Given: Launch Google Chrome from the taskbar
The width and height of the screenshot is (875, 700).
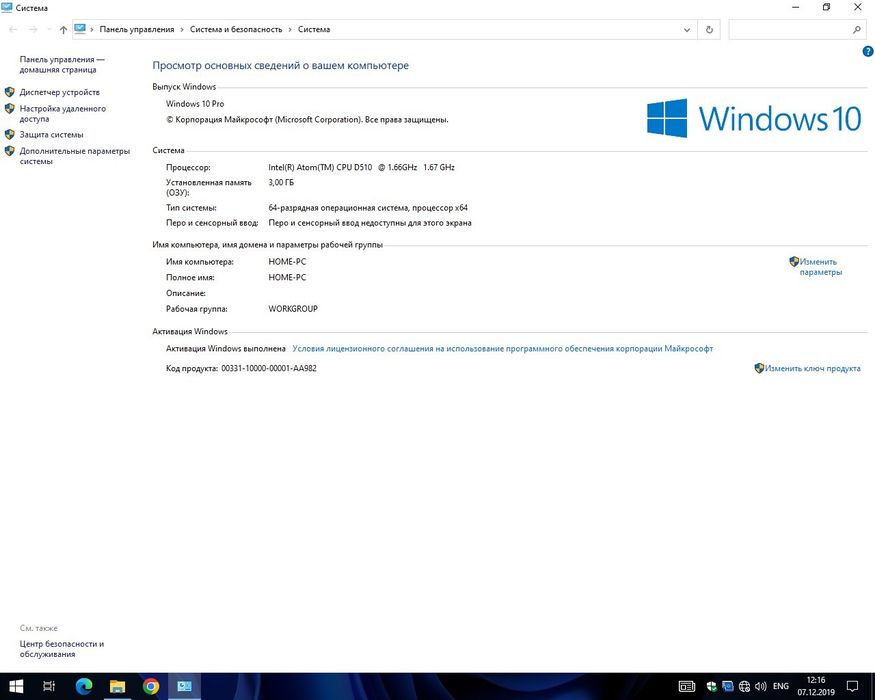Looking at the screenshot, I should click(x=151, y=686).
